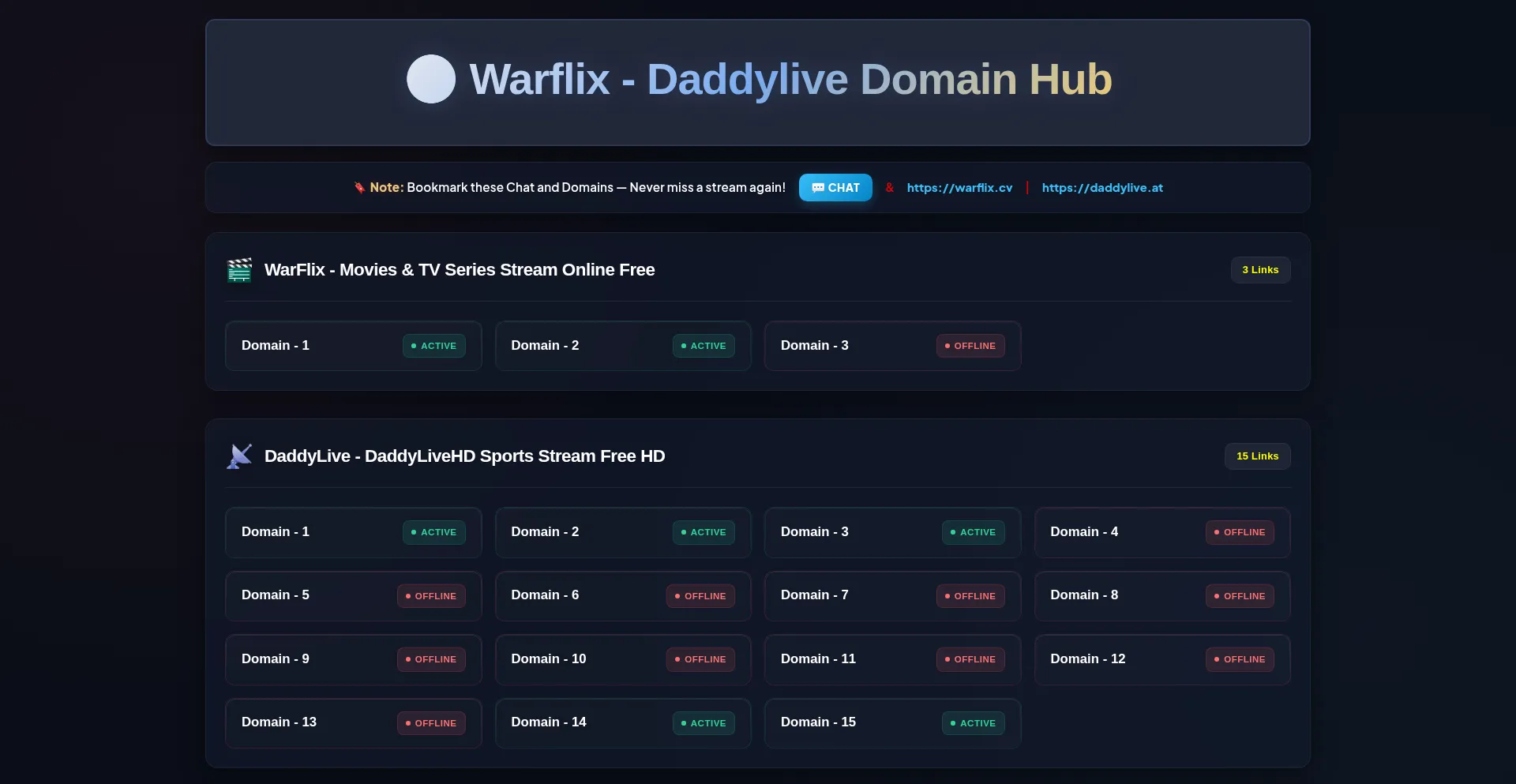Open DaddyLive Domain - 15 card
Screen dimensions: 1516x784
(x=892, y=723)
